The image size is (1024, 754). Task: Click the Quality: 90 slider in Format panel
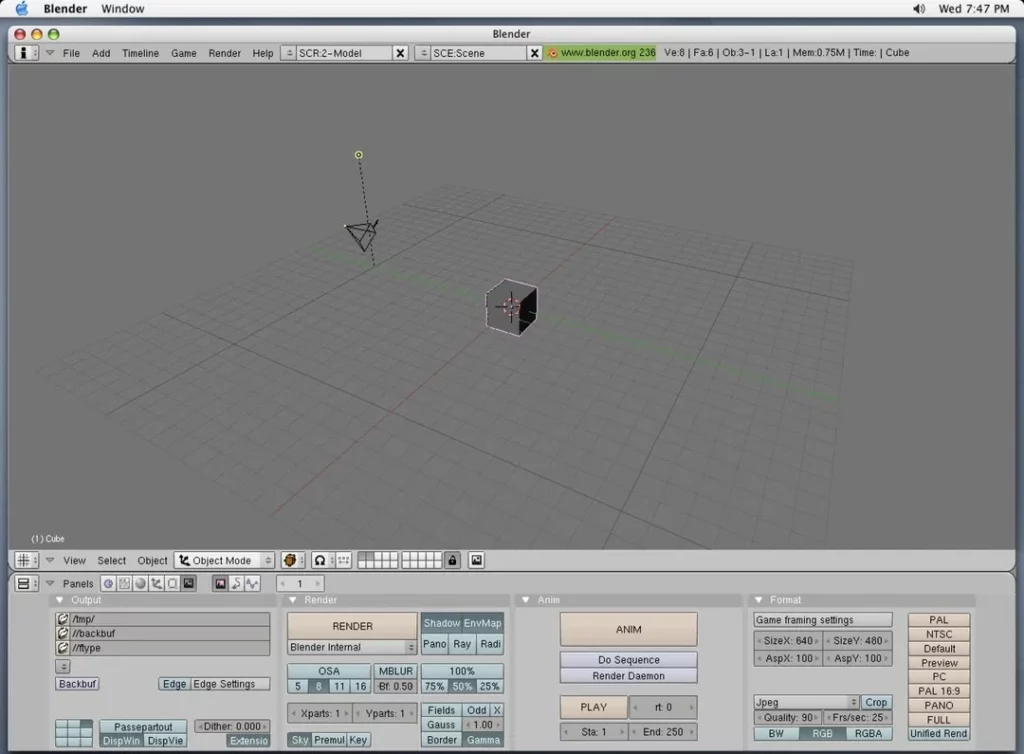[787, 717]
